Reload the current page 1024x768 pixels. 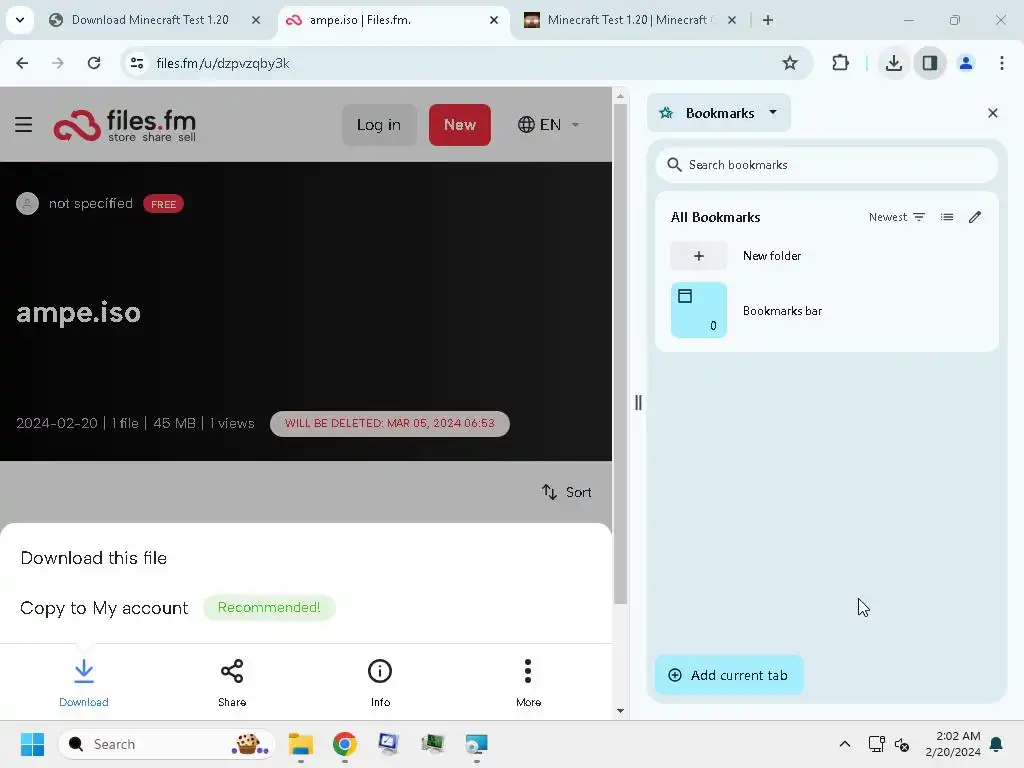pos(94,63)
